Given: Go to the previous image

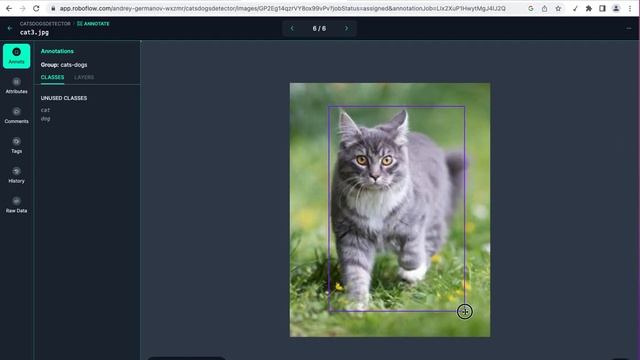Looking at the screenshot, I should [292, 28].
